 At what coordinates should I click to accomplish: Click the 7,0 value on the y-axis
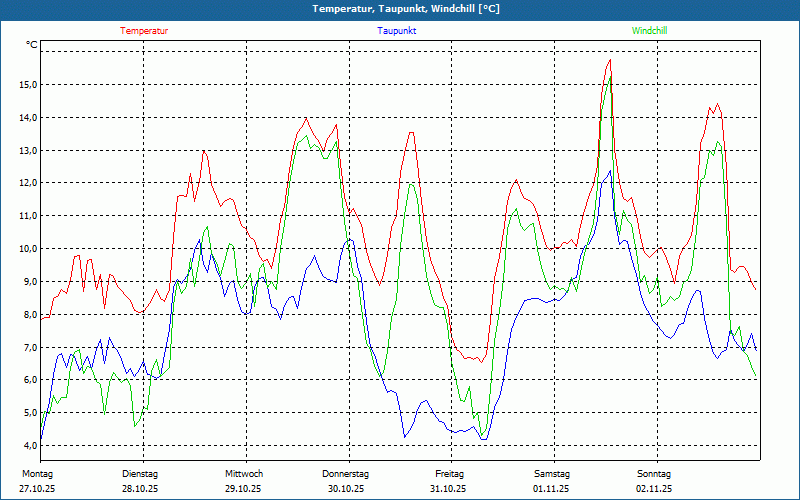point(29,347)
